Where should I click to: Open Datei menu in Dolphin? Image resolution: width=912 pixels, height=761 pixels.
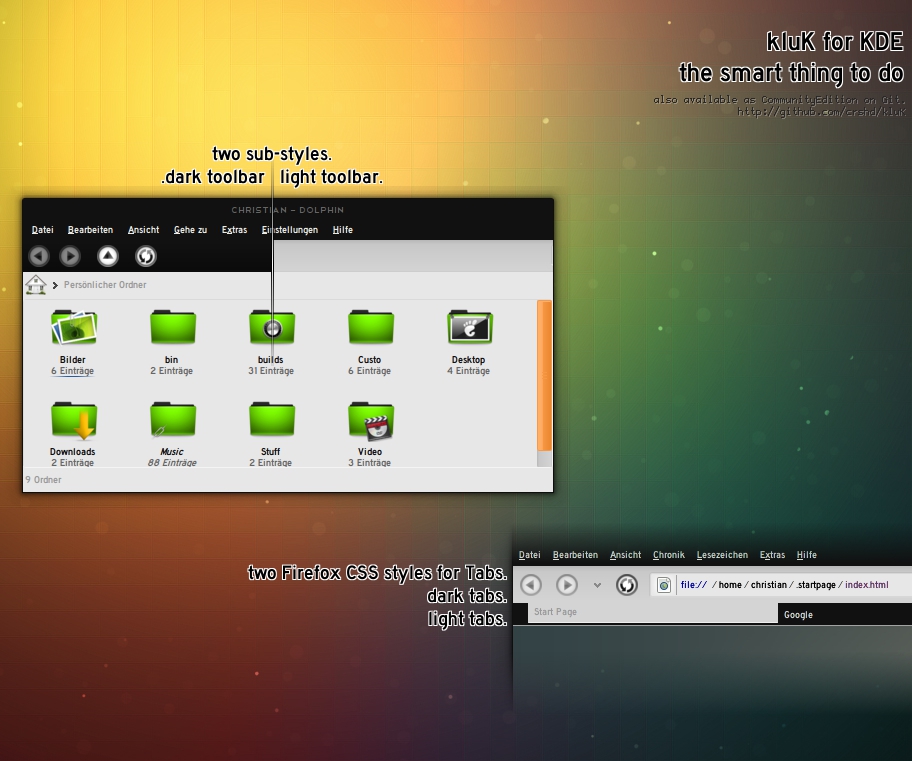pos(42,230)
